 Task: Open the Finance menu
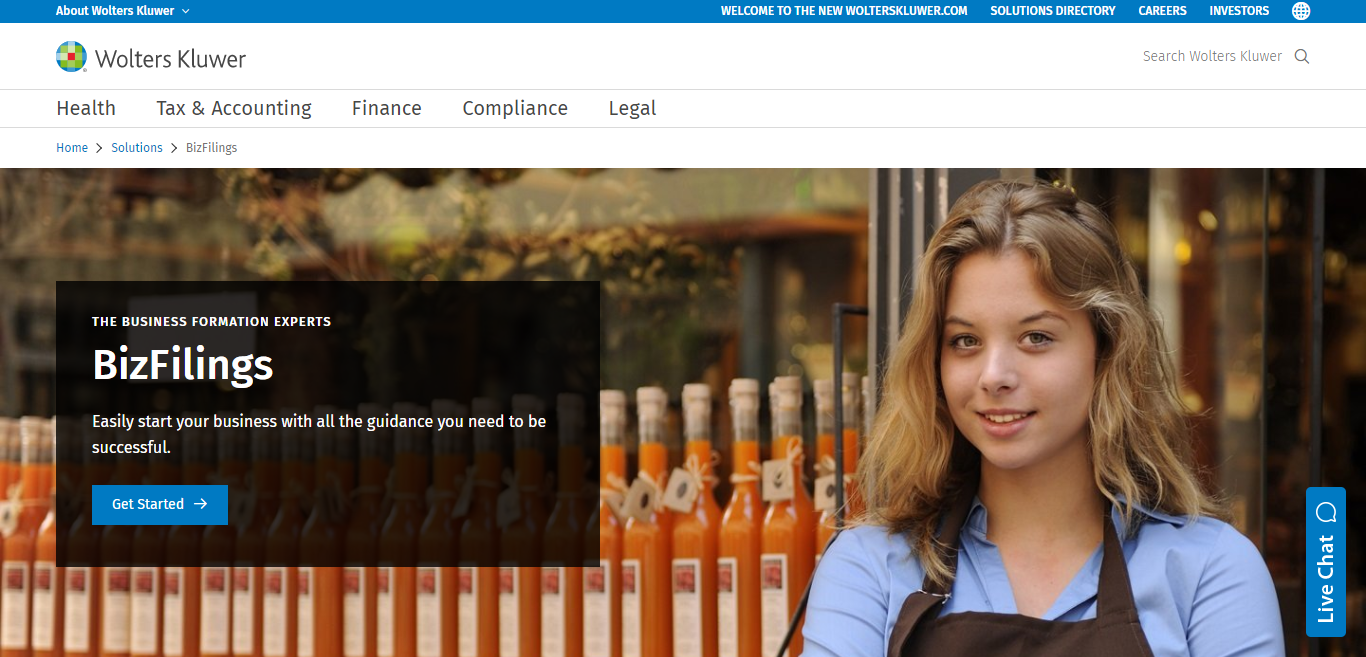(387, 108)
